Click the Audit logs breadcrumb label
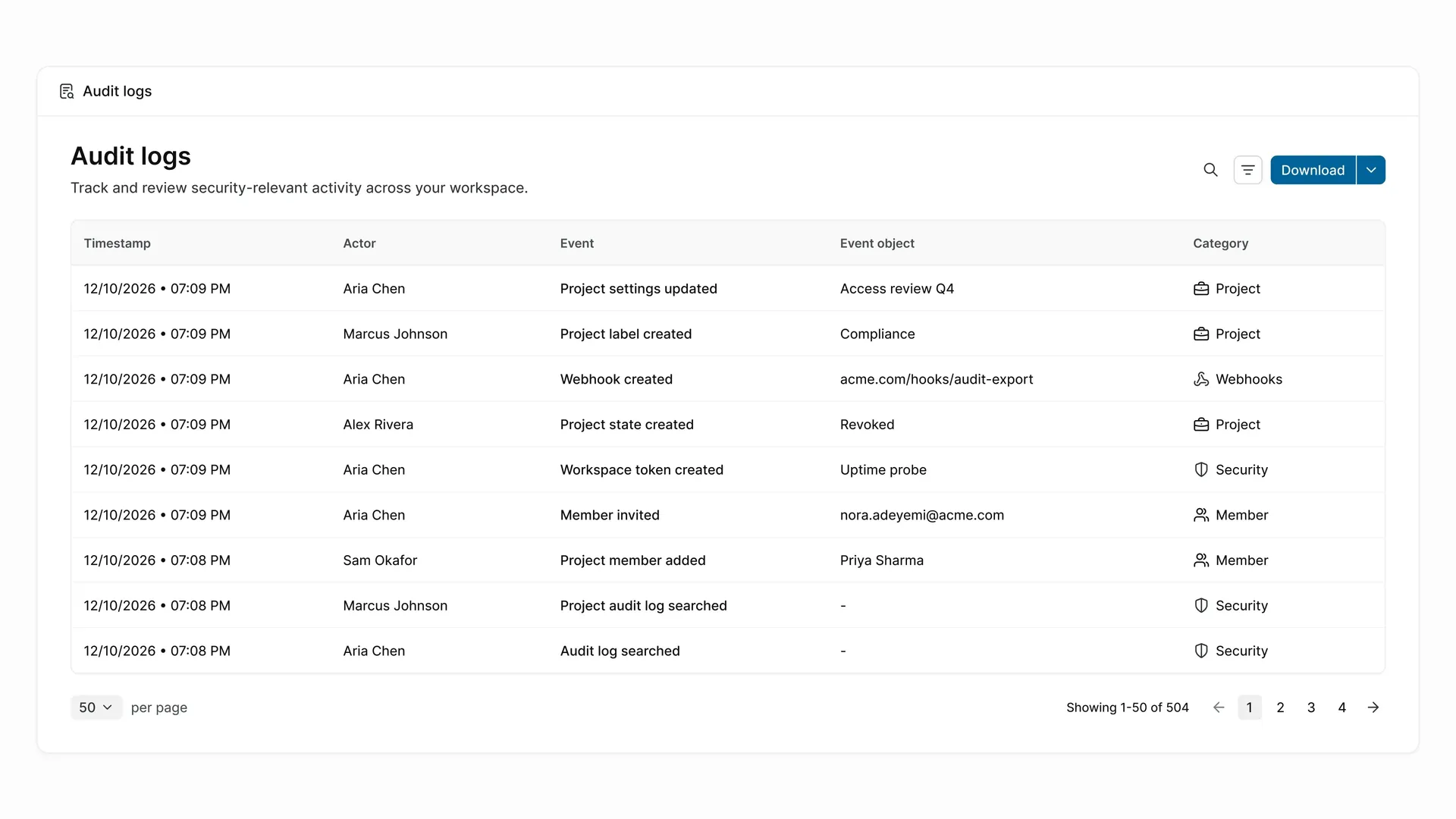 pos(117,91)
